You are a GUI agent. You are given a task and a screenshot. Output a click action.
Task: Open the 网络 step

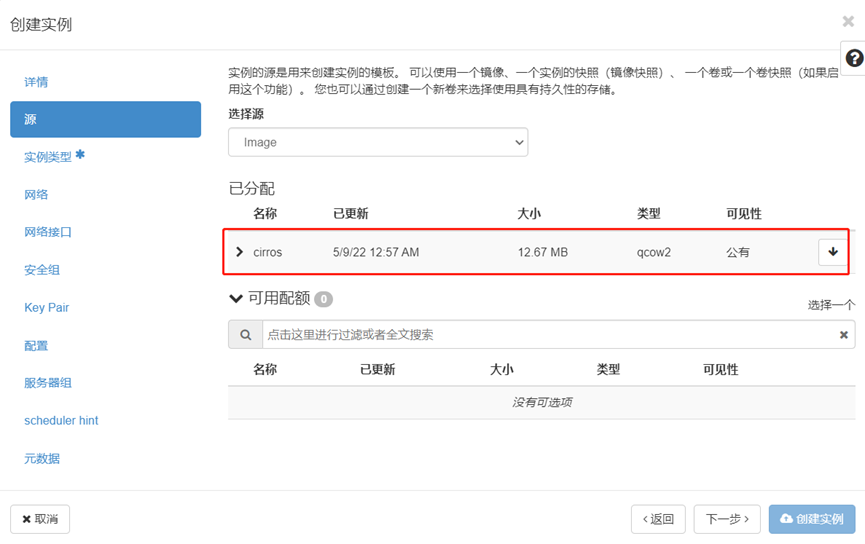36,195
